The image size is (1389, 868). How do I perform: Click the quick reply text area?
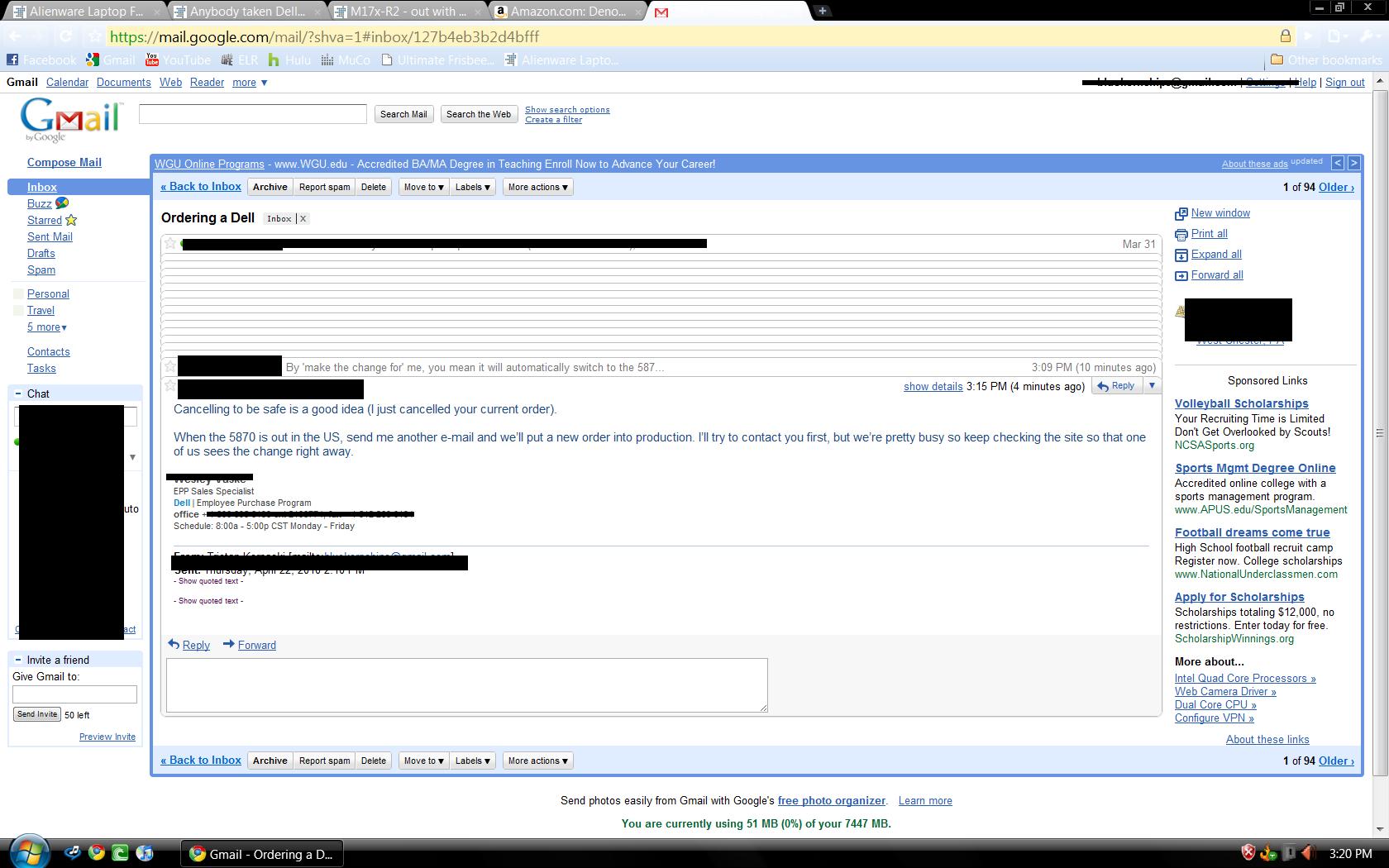point(467,685)
